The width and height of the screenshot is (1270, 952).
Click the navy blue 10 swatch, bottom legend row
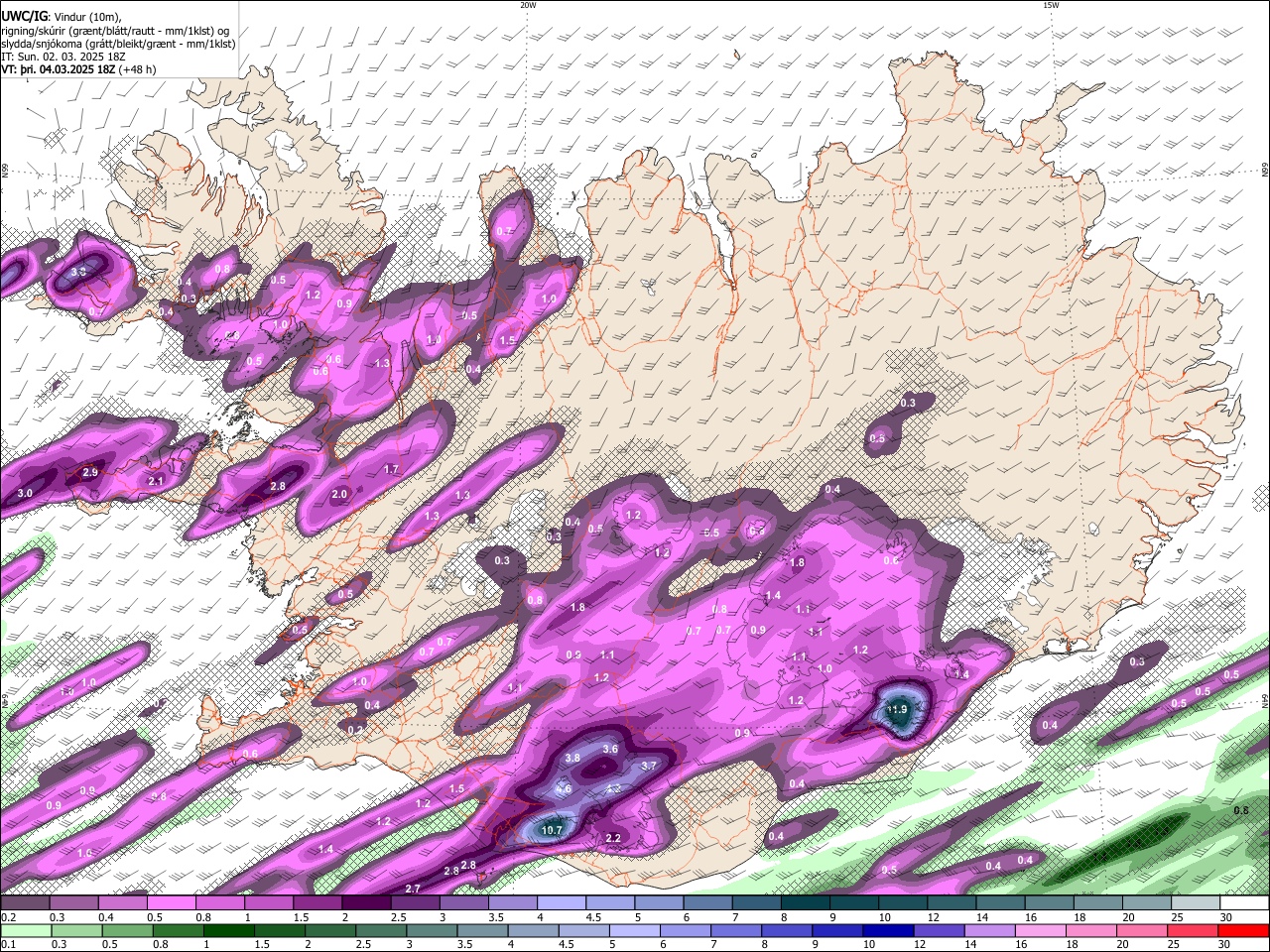coord(887,930)
